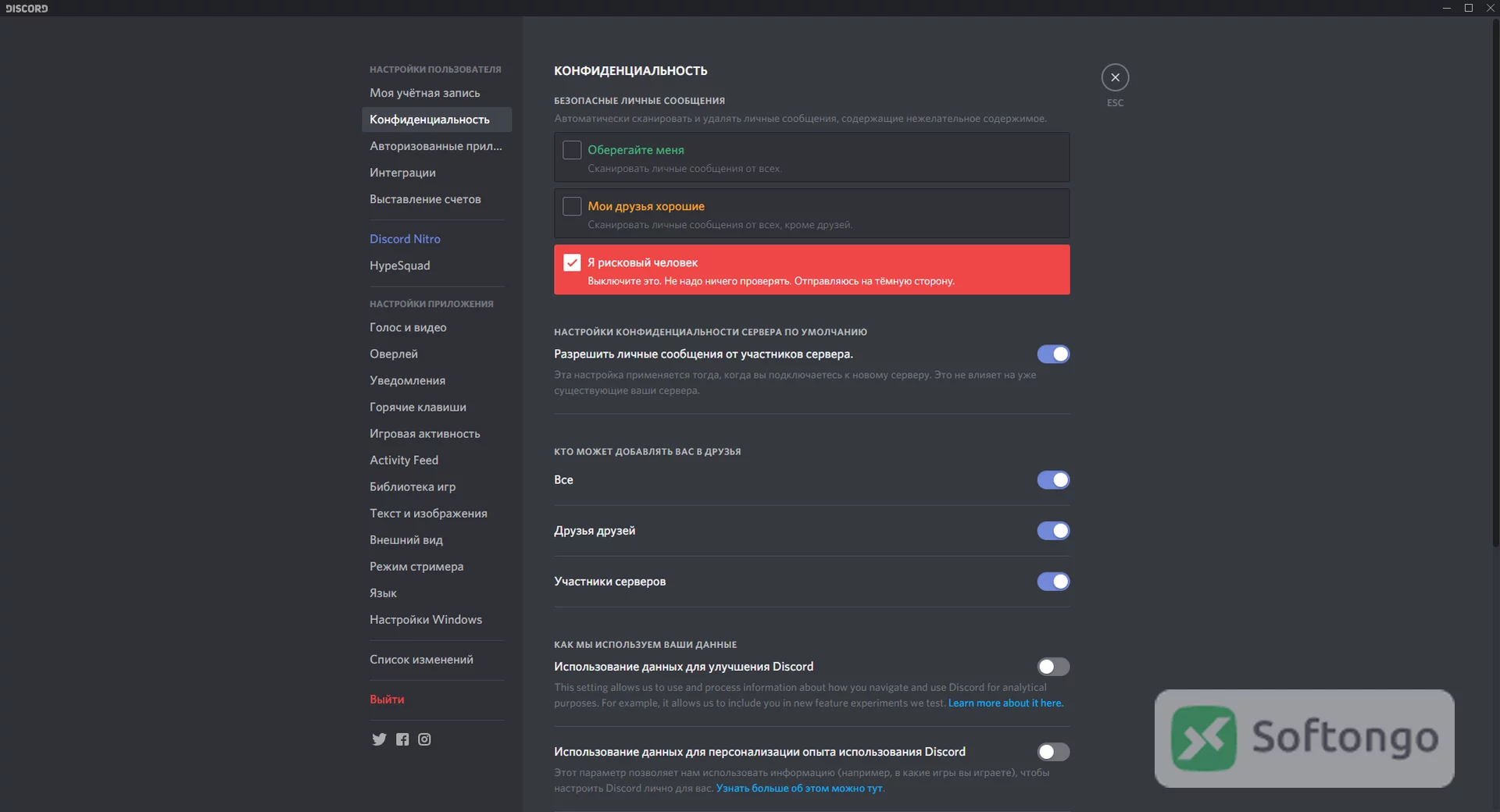The height and width of the screenshot is (812, 1500).
Task: Open the "Интеграции" section
Action: (437, 173)
